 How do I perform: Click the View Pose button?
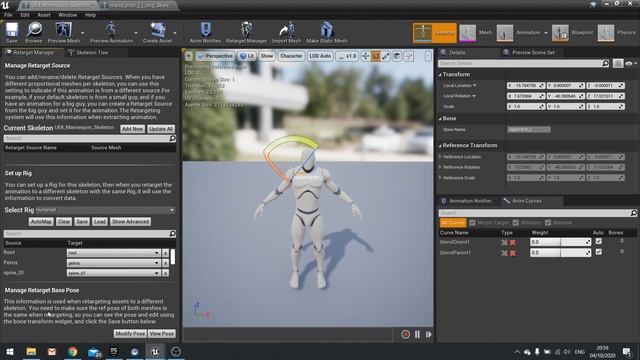pos(162,333)
